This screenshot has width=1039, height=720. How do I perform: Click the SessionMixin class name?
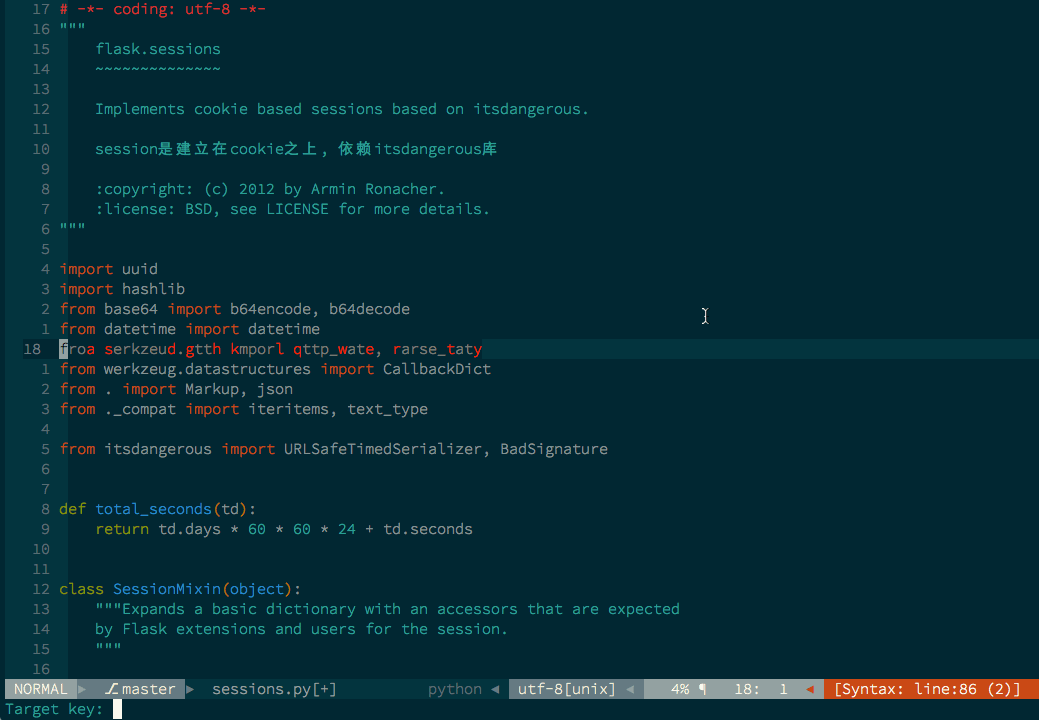166,589
